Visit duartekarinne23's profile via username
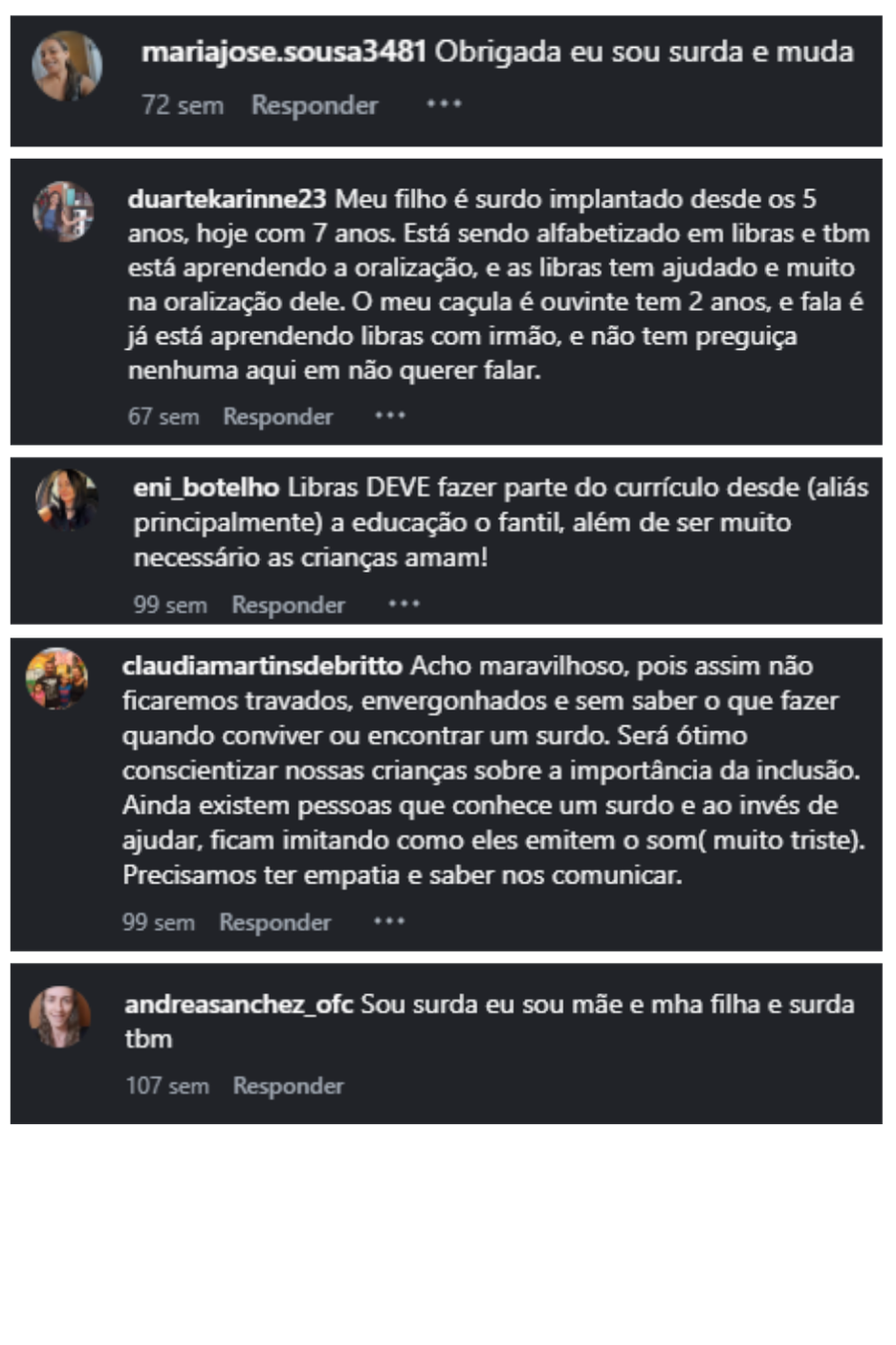The image size is (896, 1345). [227, 199]
